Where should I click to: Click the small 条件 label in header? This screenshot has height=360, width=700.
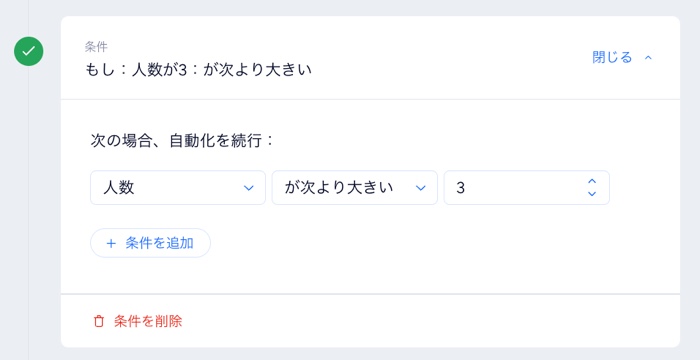96,46
